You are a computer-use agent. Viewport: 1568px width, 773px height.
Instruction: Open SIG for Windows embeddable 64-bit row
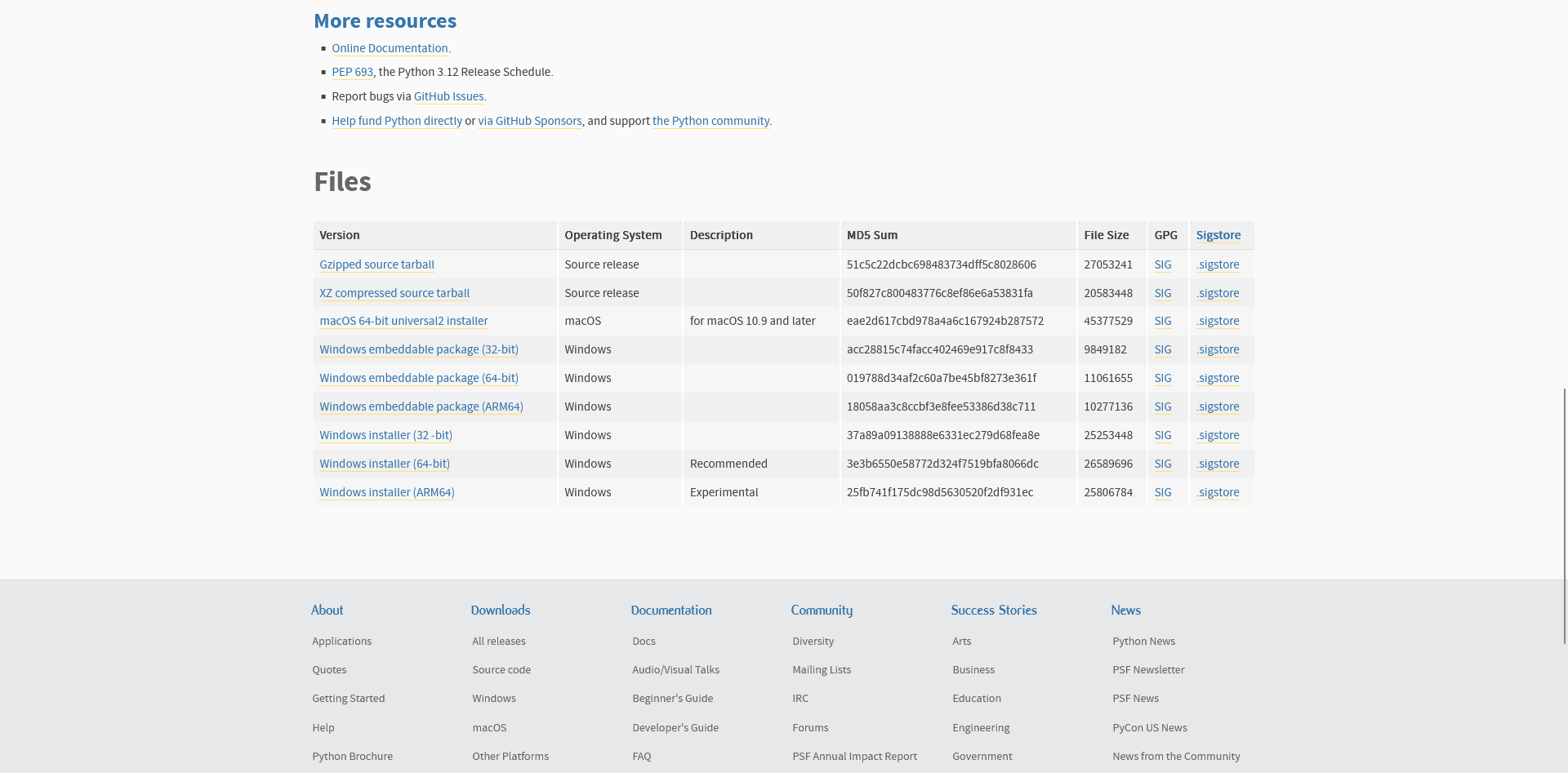(x=1163, y=378)
